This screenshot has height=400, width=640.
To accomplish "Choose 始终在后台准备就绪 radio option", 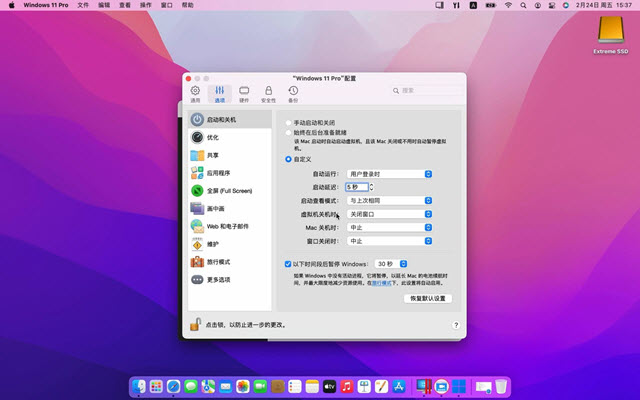I will pyautogui.click(x=289, y=132).
